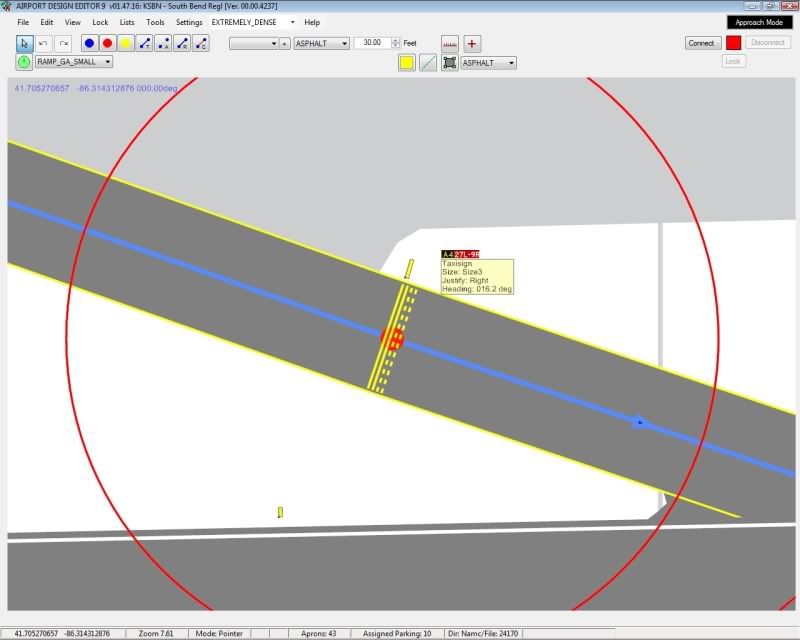Select the yellow circle node tool
The width and height of the screenshot is (800, 640).
tap(126, 43)
